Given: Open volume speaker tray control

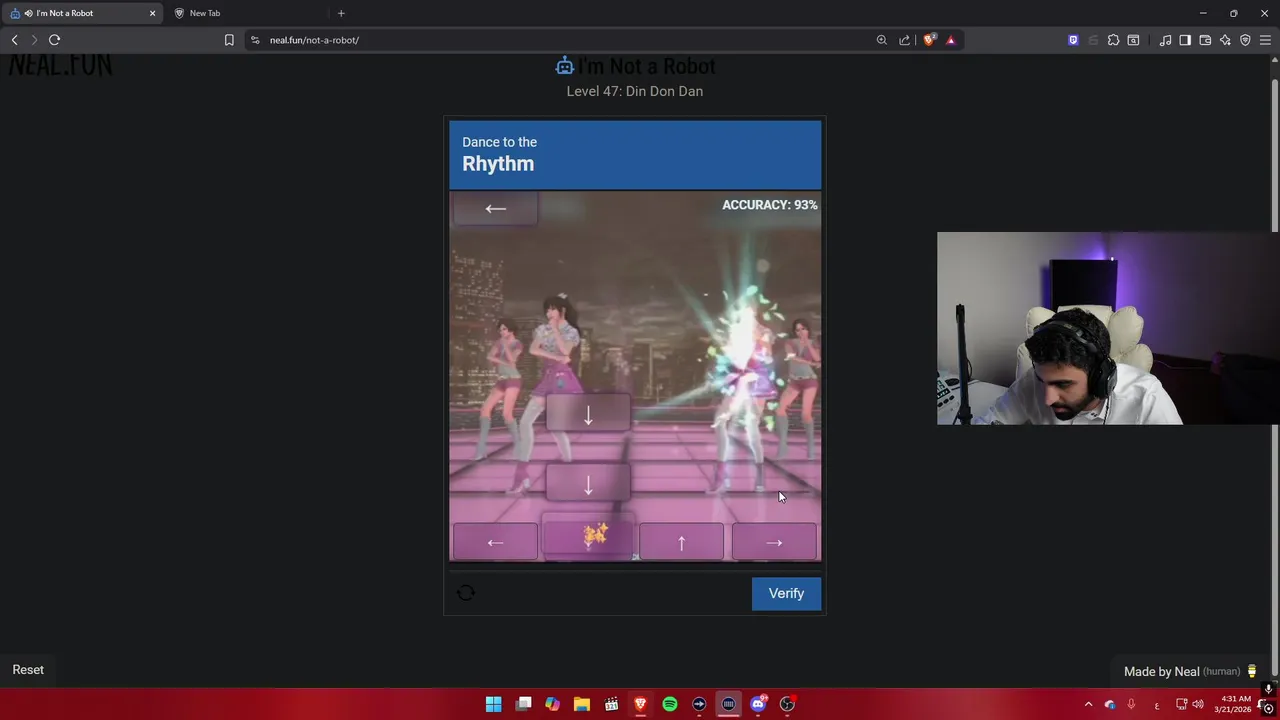Looking at the screenshot, I should pos(1198,704).
